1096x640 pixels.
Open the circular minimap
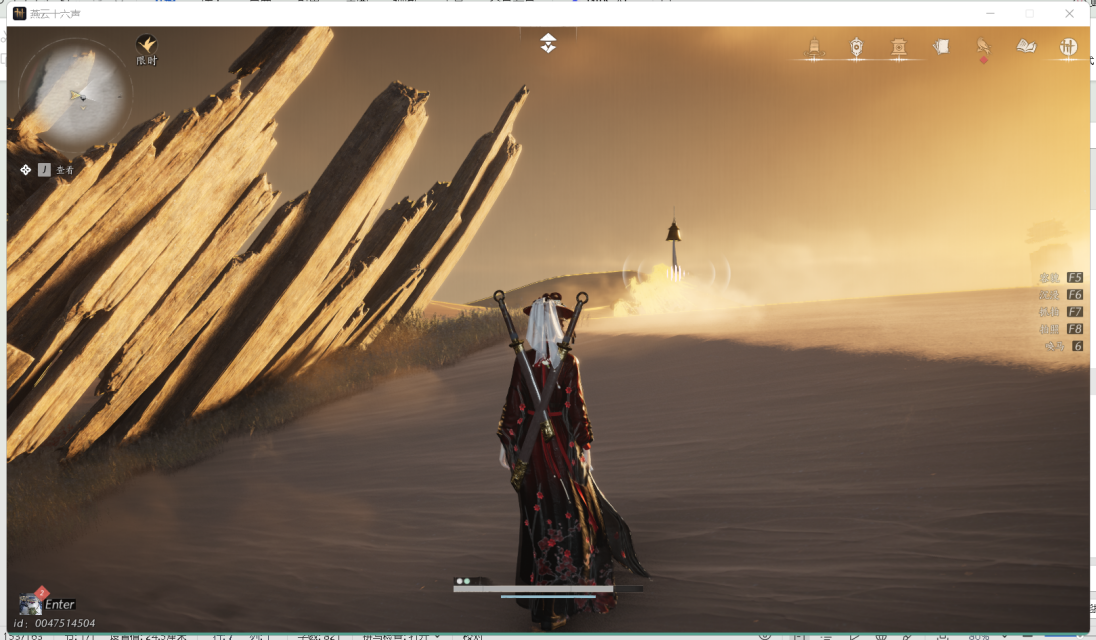click(75, 94)
